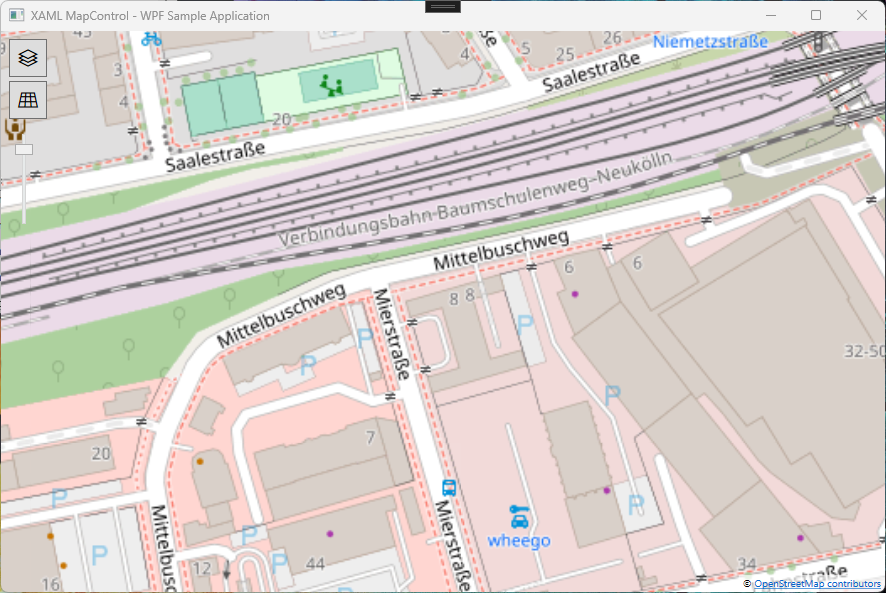Click the blue bicycle parking icon near Saalestraße
Viewport: 886px width, 593px height.
point(150,37)
